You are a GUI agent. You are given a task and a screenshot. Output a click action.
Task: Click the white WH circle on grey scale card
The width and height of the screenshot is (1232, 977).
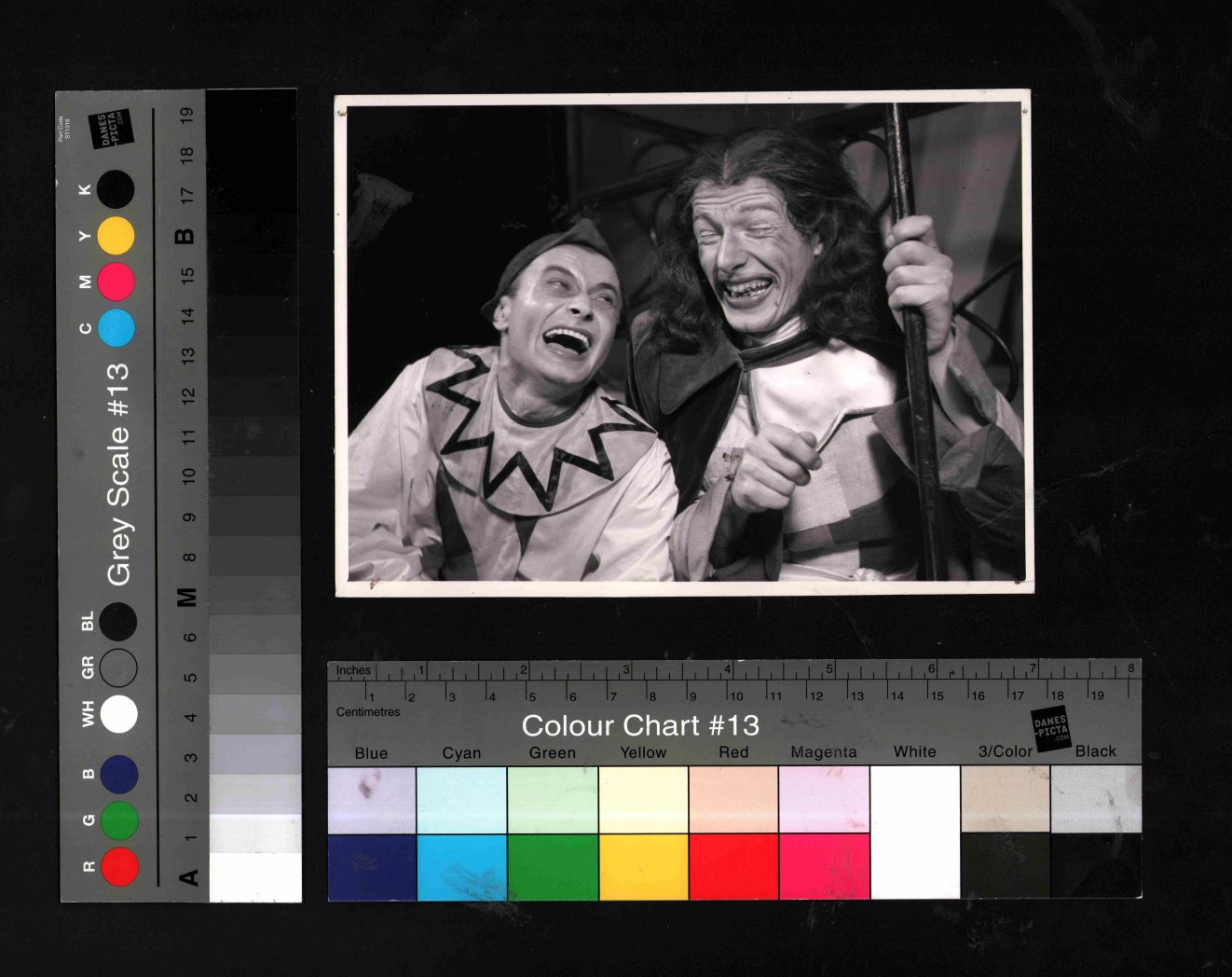[x=119, y=714]
